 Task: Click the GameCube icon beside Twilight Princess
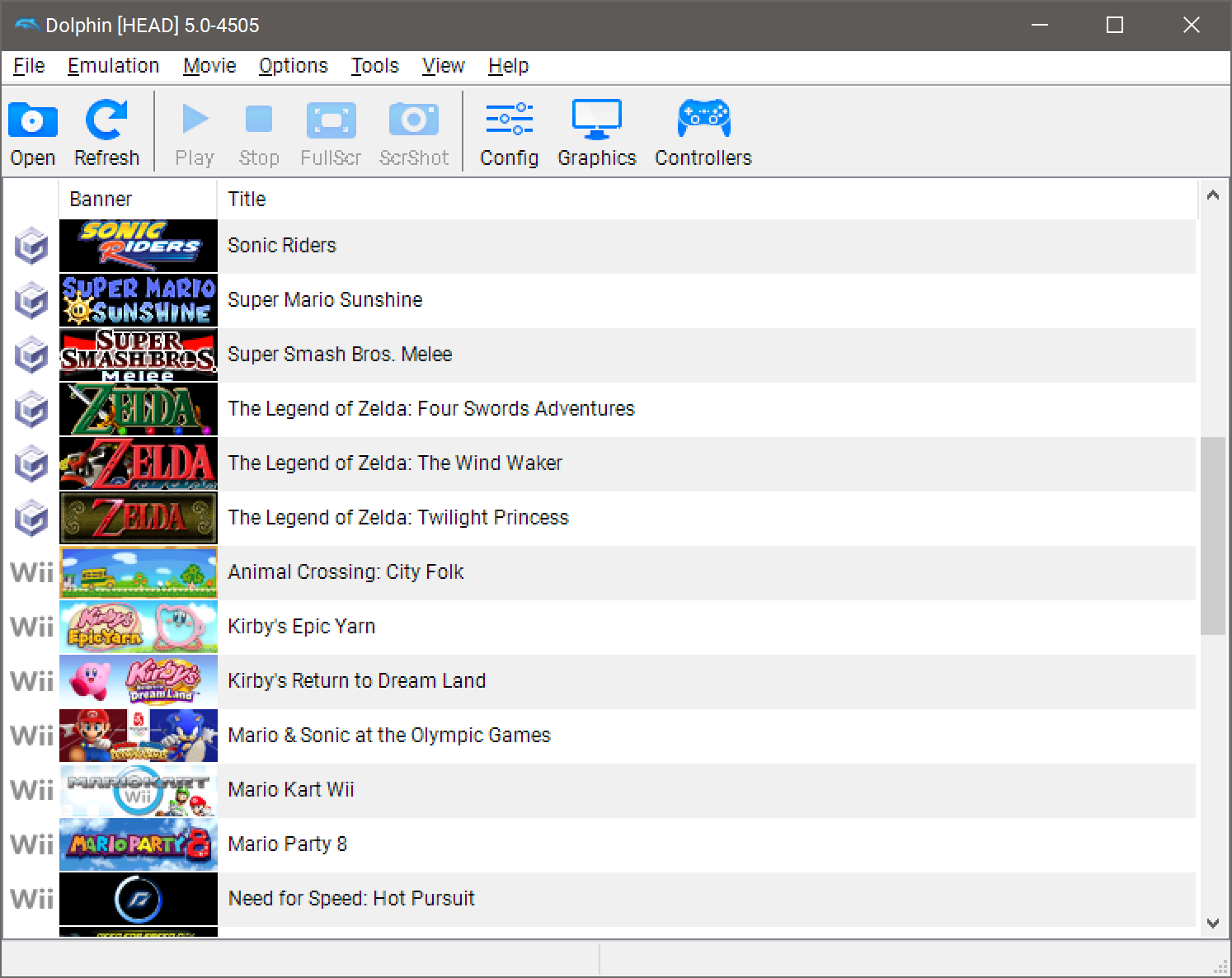pos(31,518)
